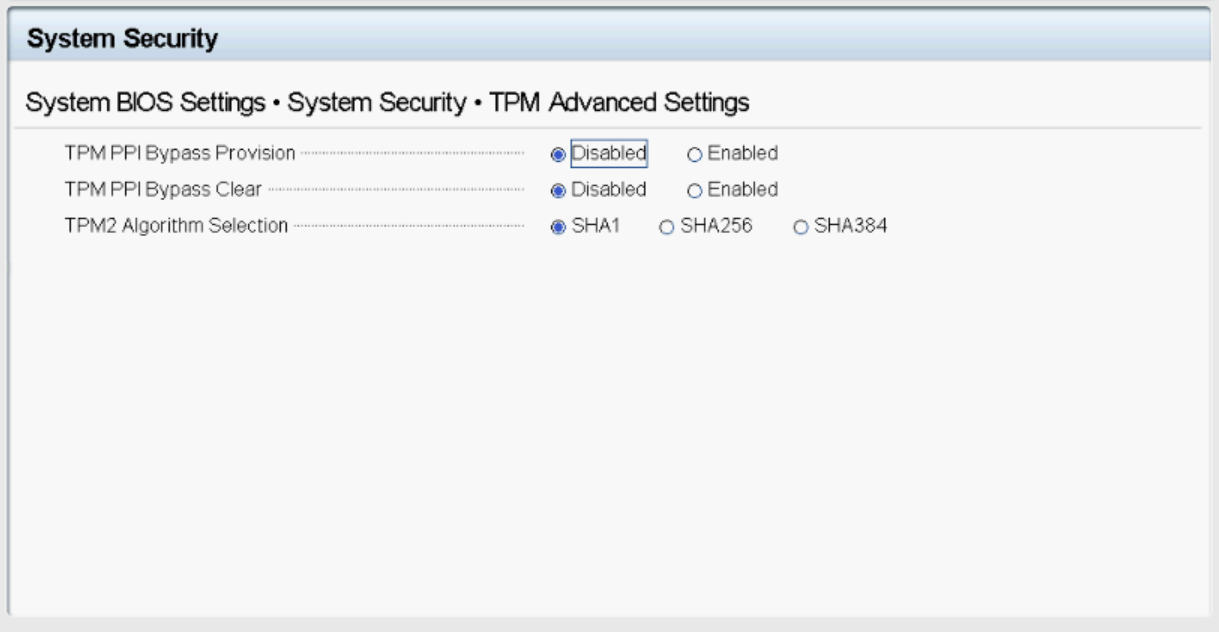Image resolution: width=1219 pixels, height=632 pixels.
Task: Click the TPM2 Algorithm Selection label
Action: pos(177,227)
